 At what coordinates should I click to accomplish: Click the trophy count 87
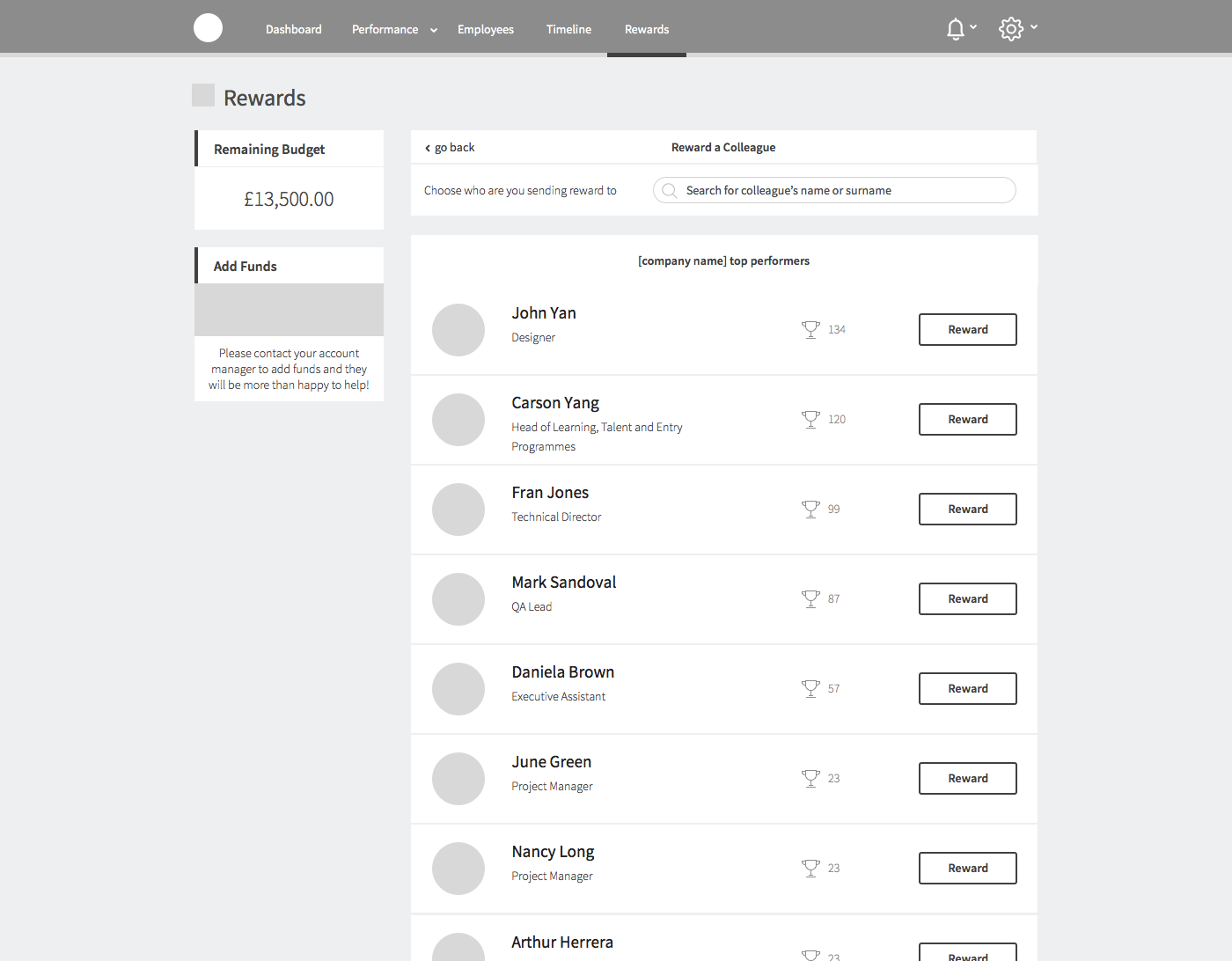coord(833,598)
